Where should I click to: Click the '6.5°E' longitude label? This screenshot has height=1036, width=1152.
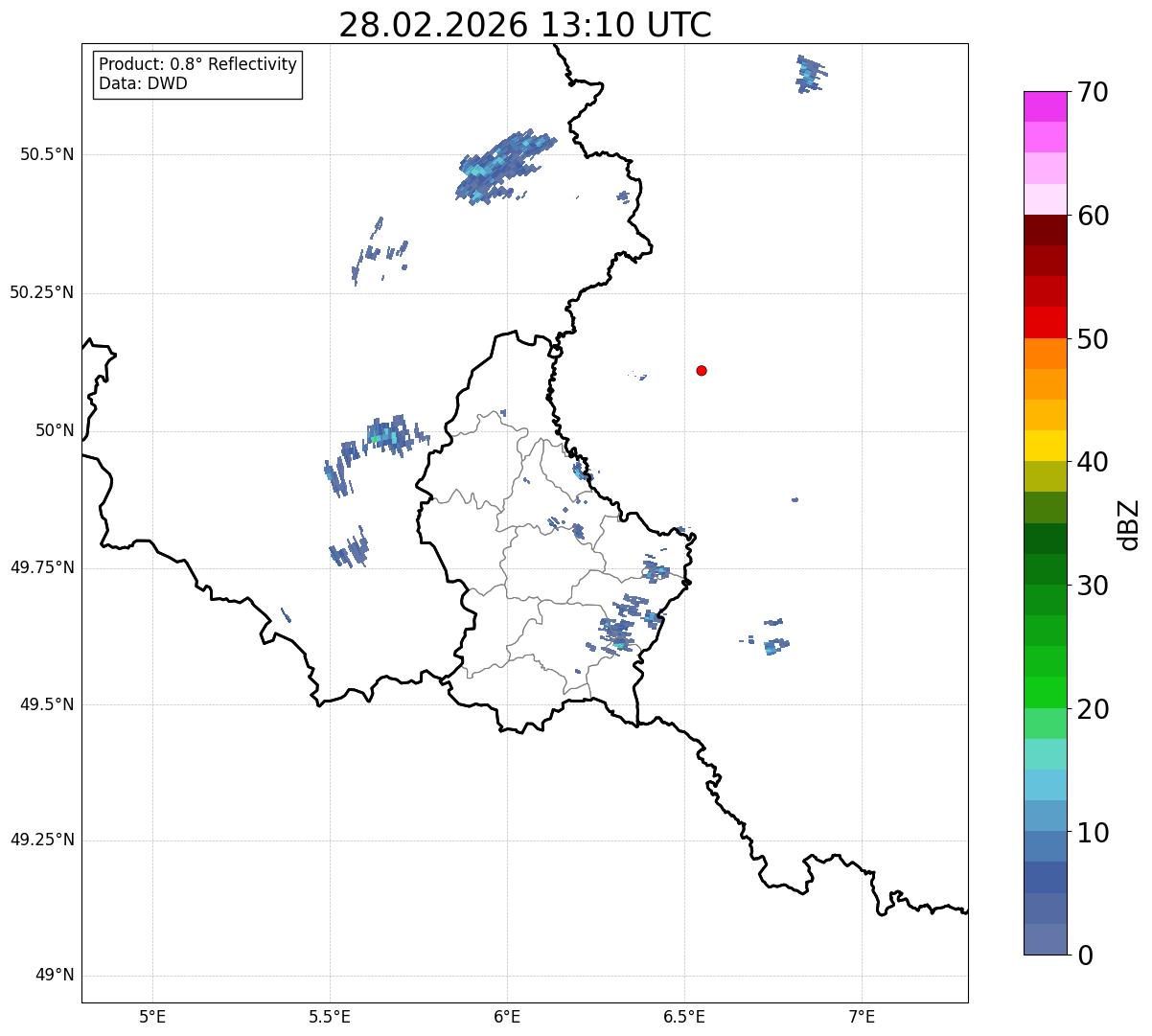[684, 1016]
